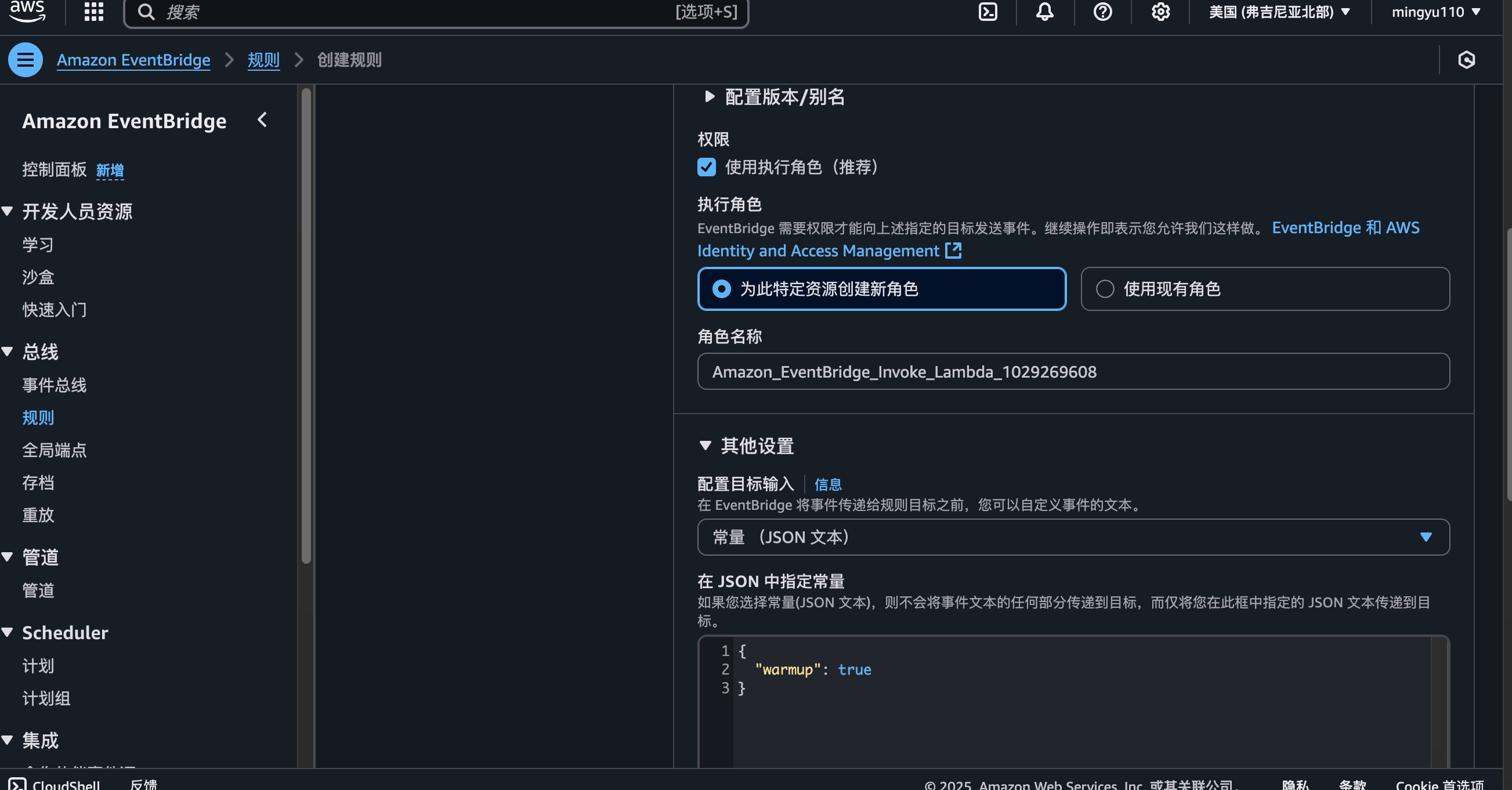Click 反馈 in footer
Viewport: 1512px width, 790px height.
point(143,784)
